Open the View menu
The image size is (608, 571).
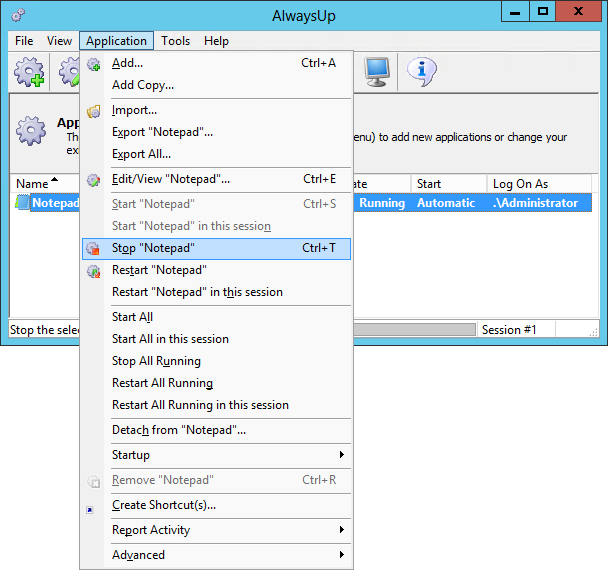coord(59,41)
